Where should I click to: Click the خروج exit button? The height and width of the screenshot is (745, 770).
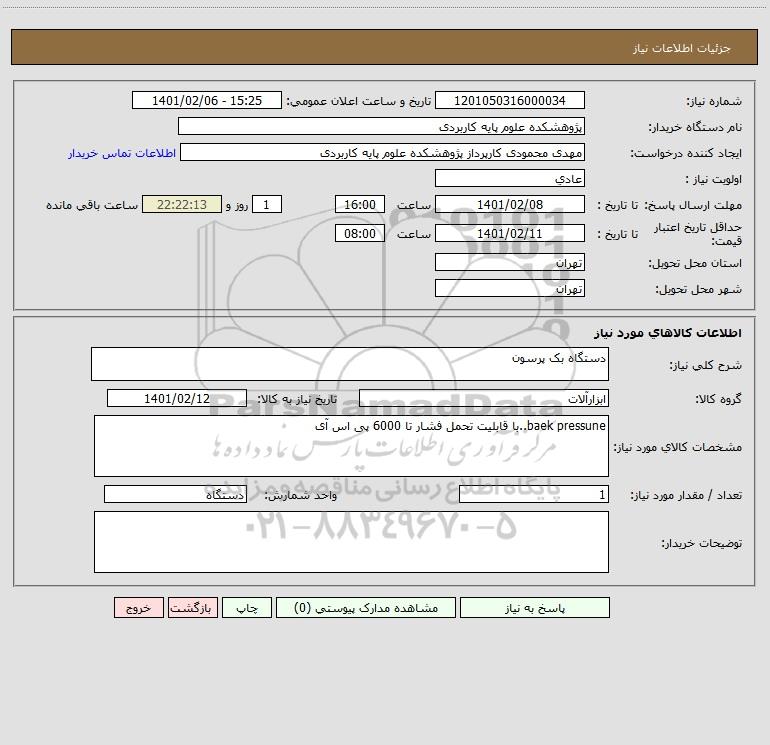pos(138,608)
